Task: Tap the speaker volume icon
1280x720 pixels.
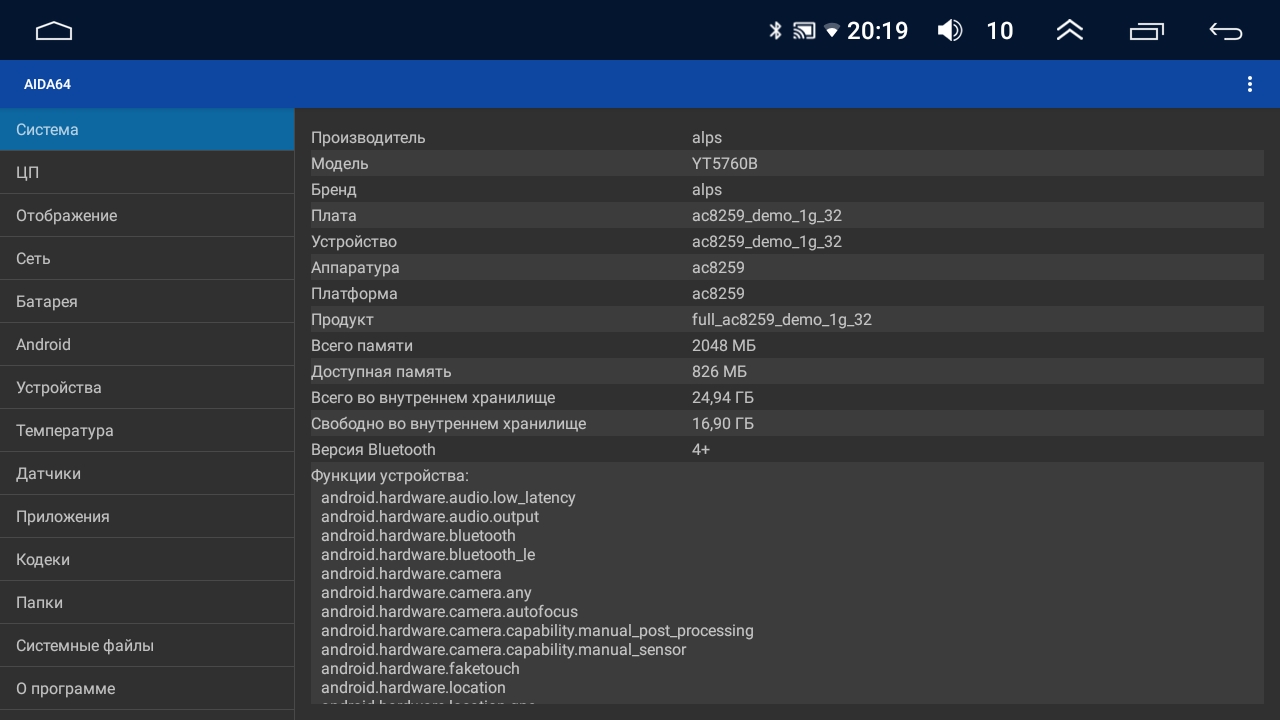Action: (x=950, y=31)
